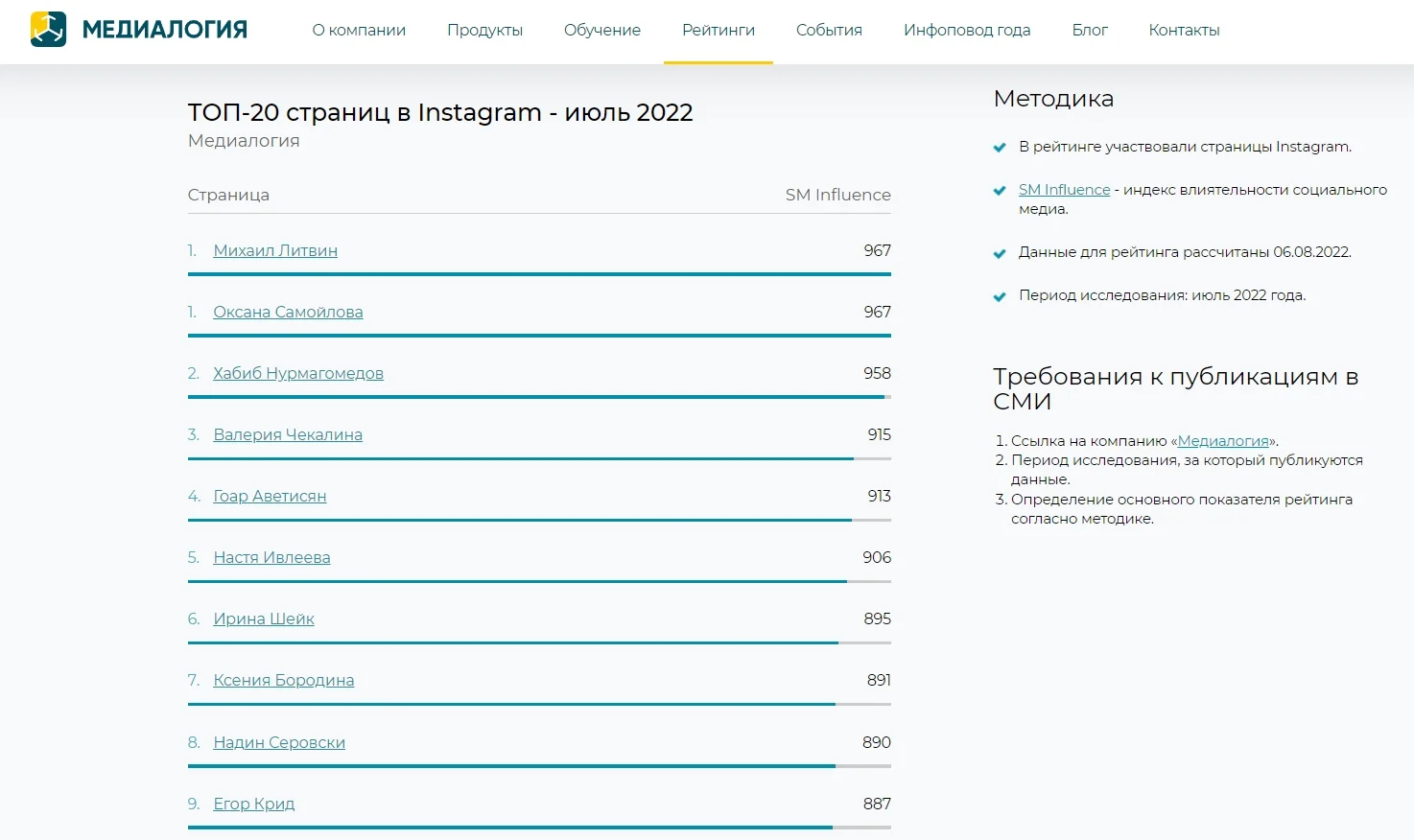Click the Страница column header

(x=228, y=195)
